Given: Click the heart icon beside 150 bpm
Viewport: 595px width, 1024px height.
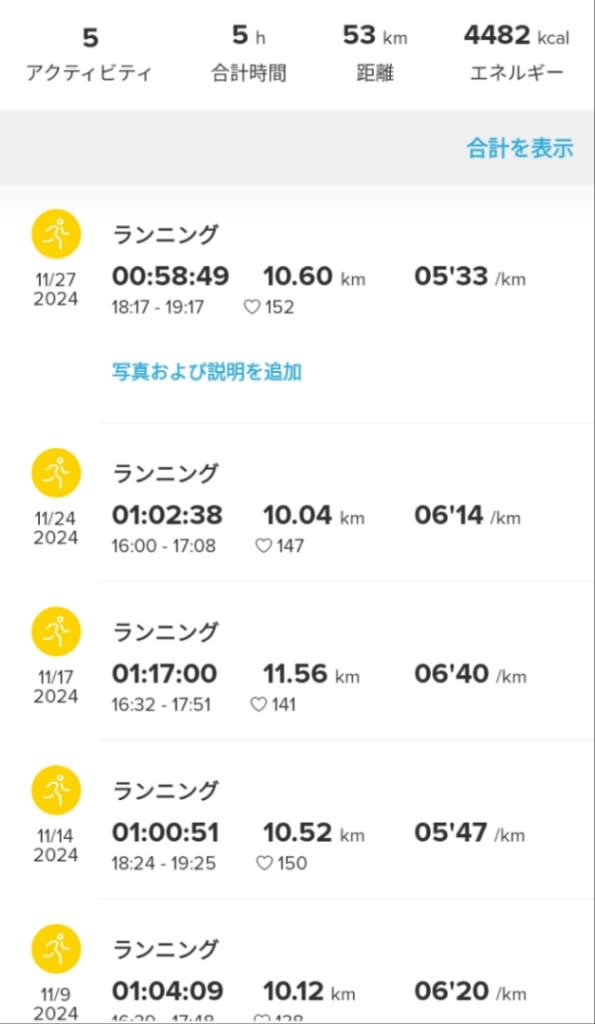Looking at the screenshot, I should point(264,863).
